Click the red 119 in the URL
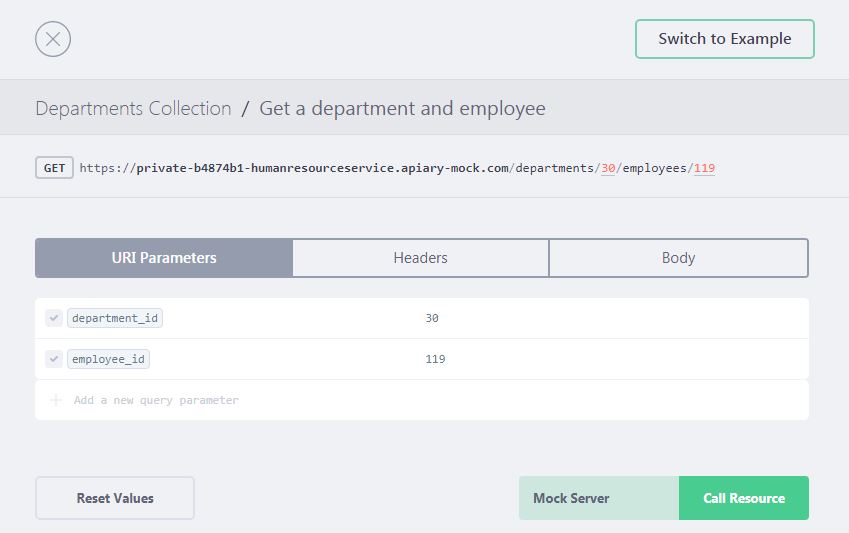Image resolution: width=849 pixels, height=533 pixels. tap(704, 168)
